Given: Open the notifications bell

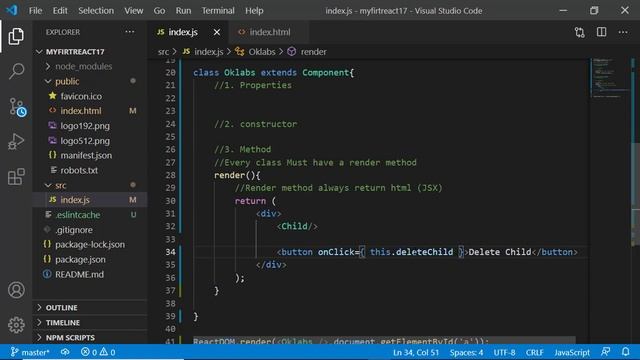Looking at the screenshot, I should coord(625,352).
